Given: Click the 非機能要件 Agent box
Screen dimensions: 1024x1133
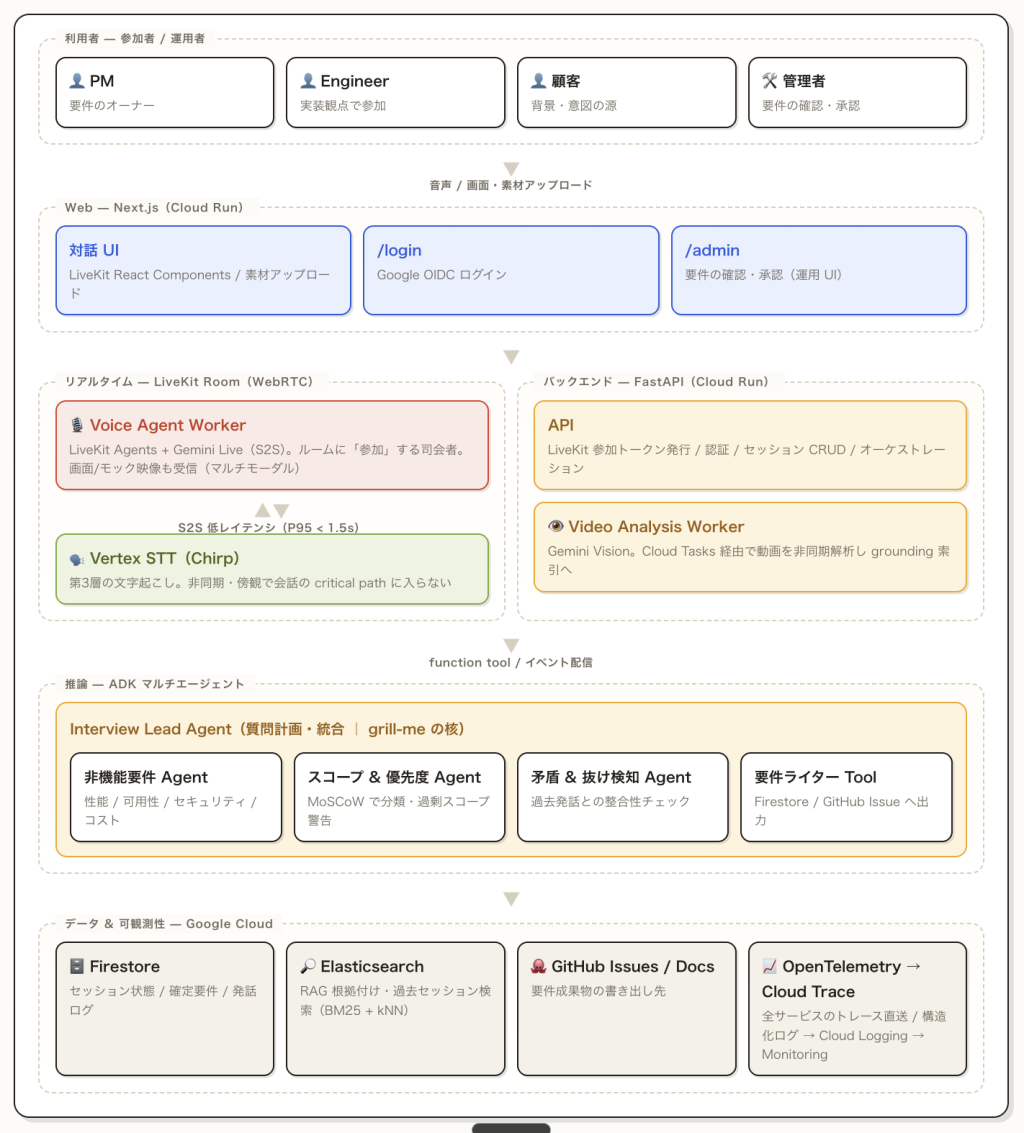Looking at the screenshot, I should click(x=176, y=797).
